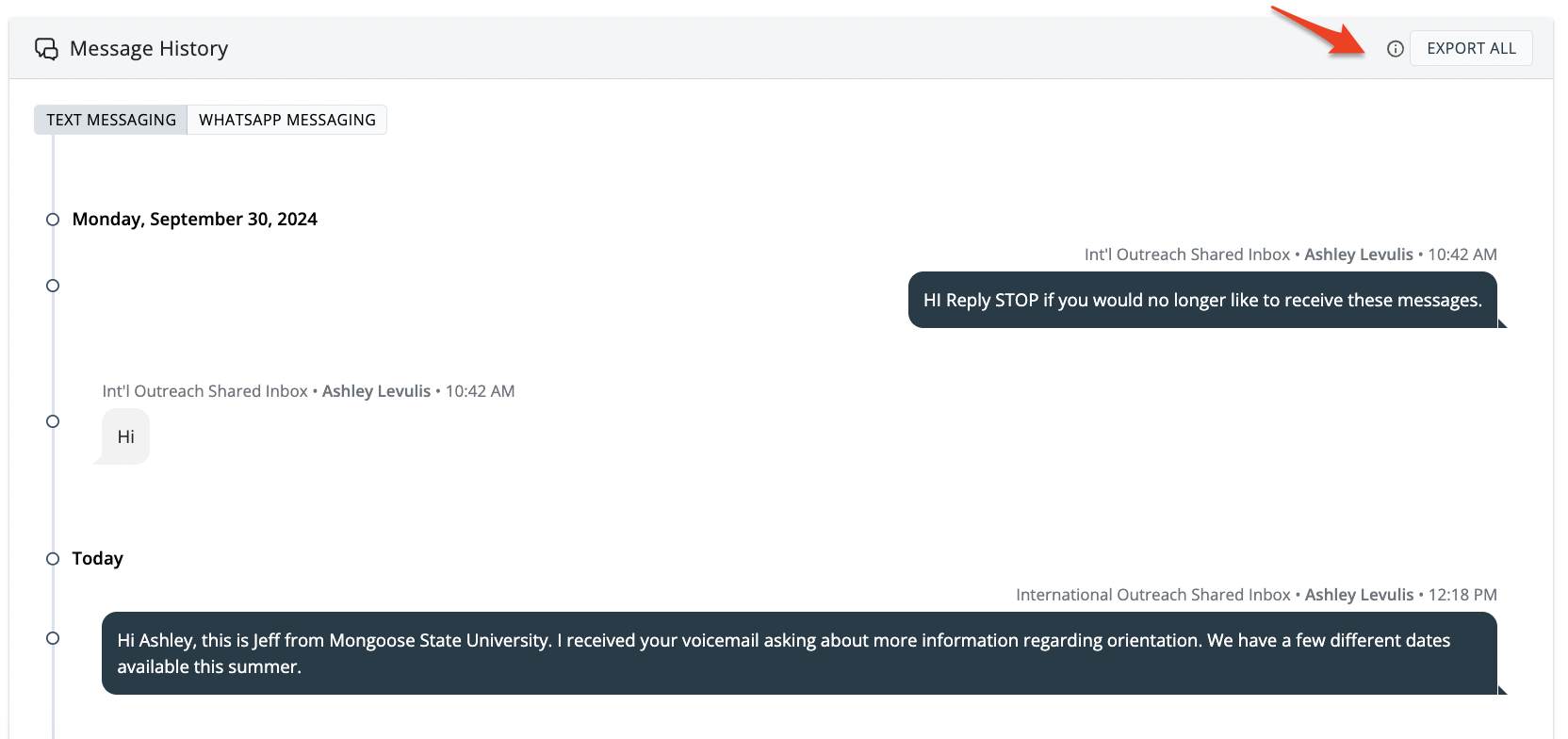Click the timeline marker next to Today
The image size is (1568, 739).
53,559
